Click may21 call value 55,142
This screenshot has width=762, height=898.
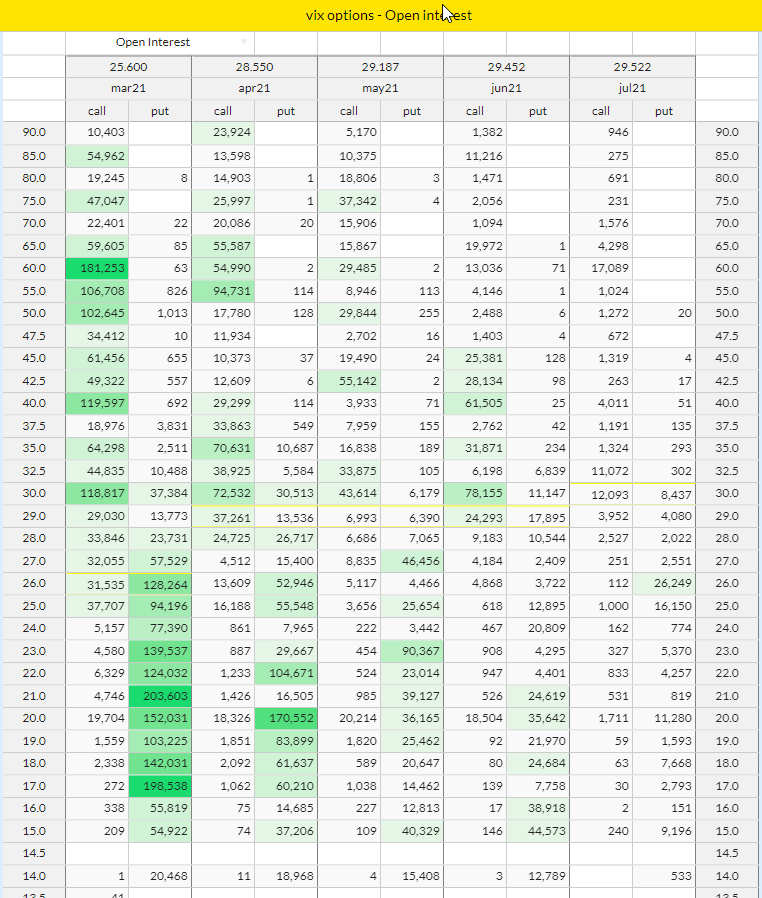(349, 381)
